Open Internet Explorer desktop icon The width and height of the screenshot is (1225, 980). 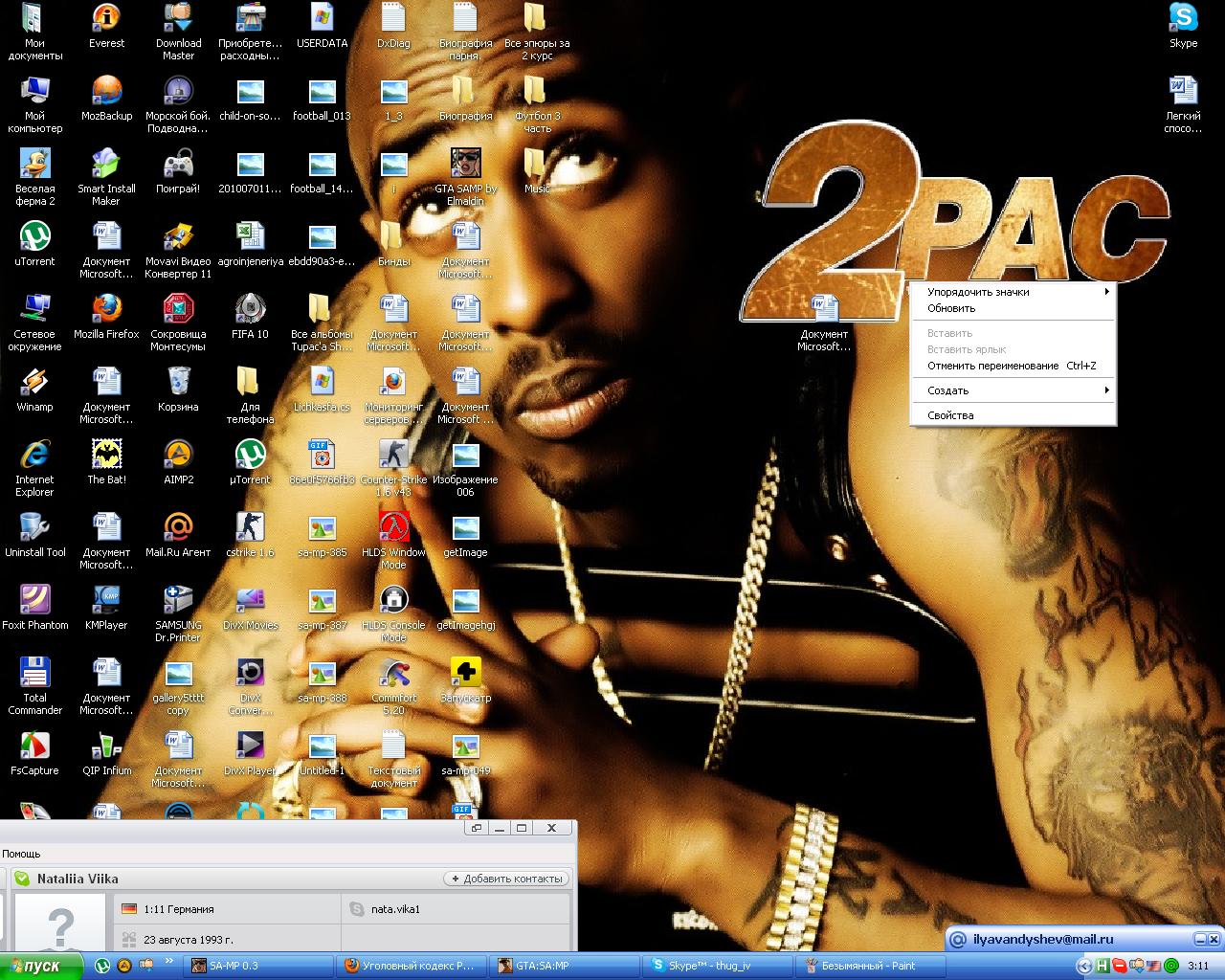[x=34, y=468]
